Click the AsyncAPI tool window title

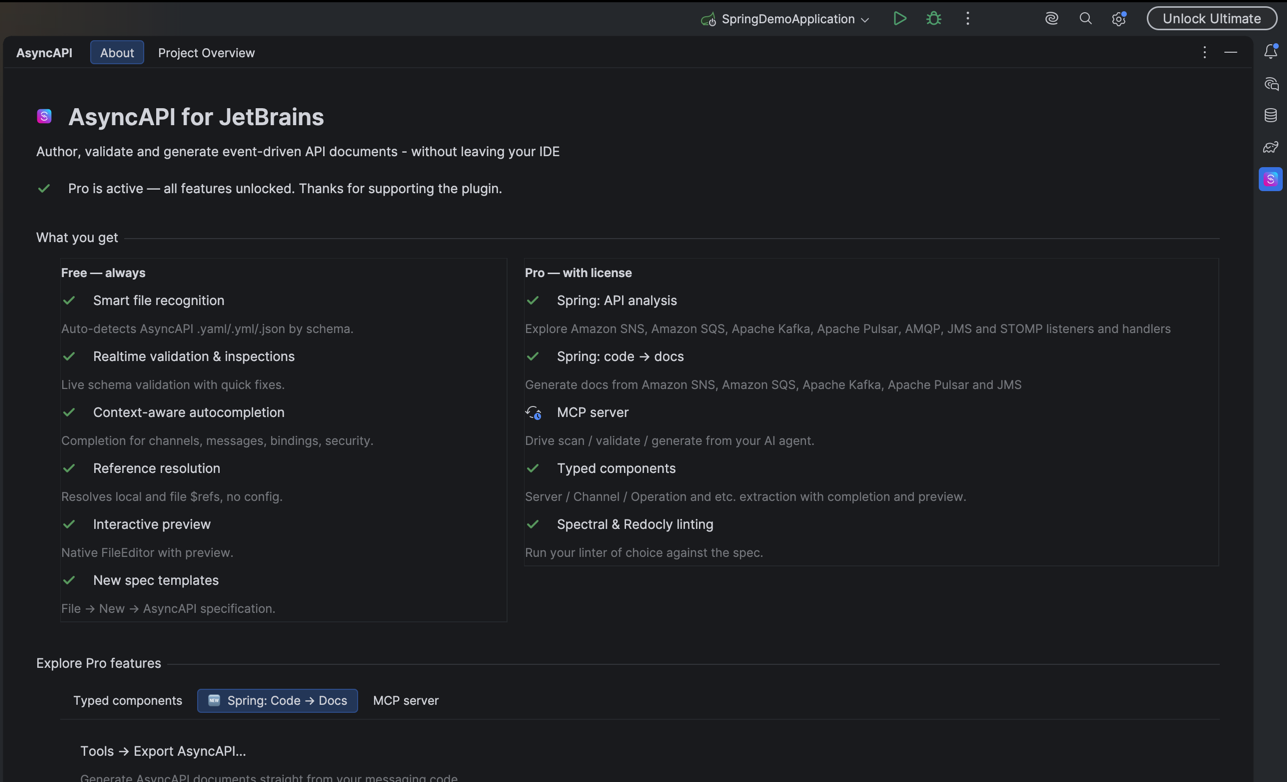pyautogui.click(x=44, y=52)
